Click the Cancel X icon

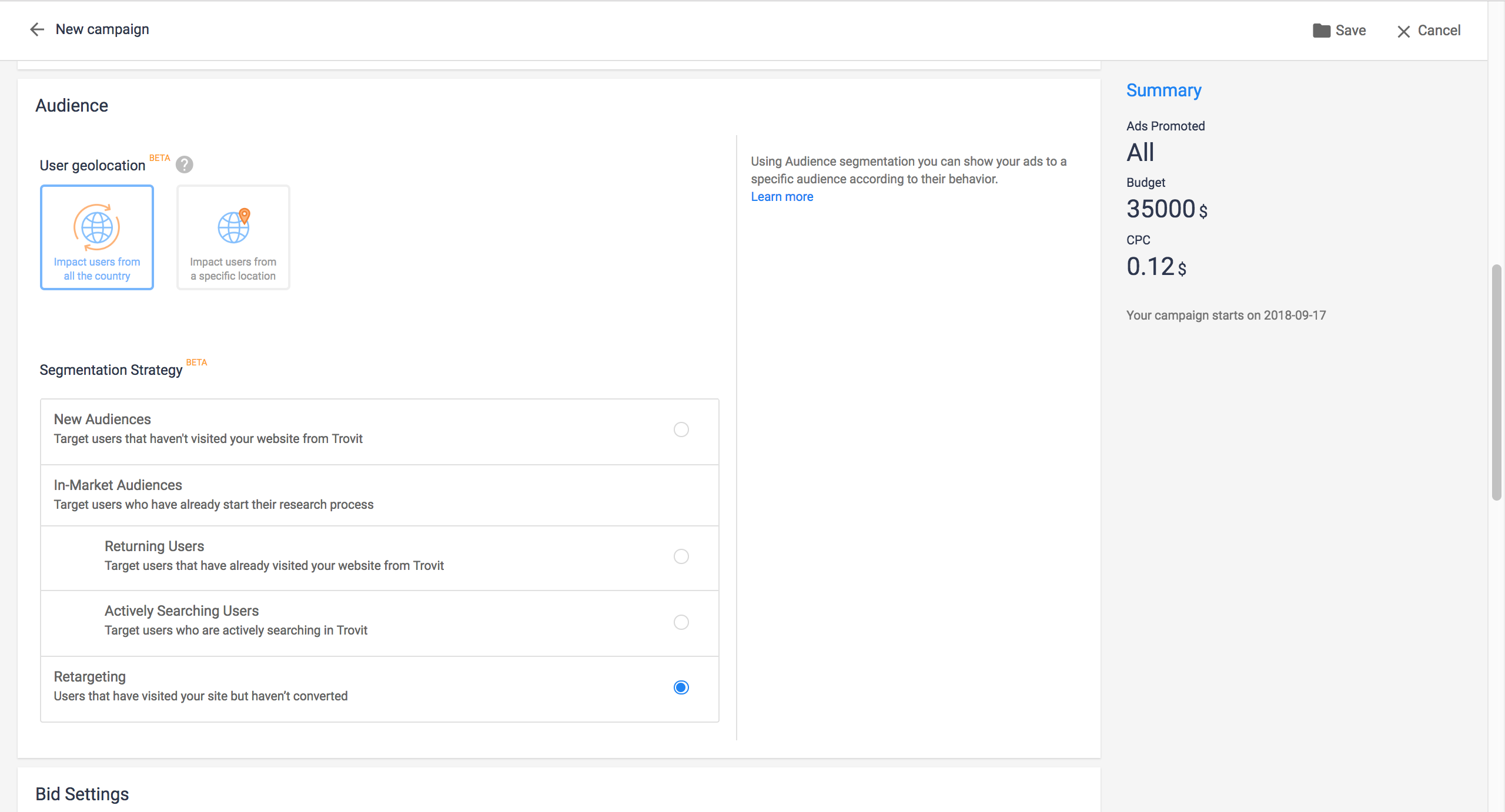[1403, 32]
